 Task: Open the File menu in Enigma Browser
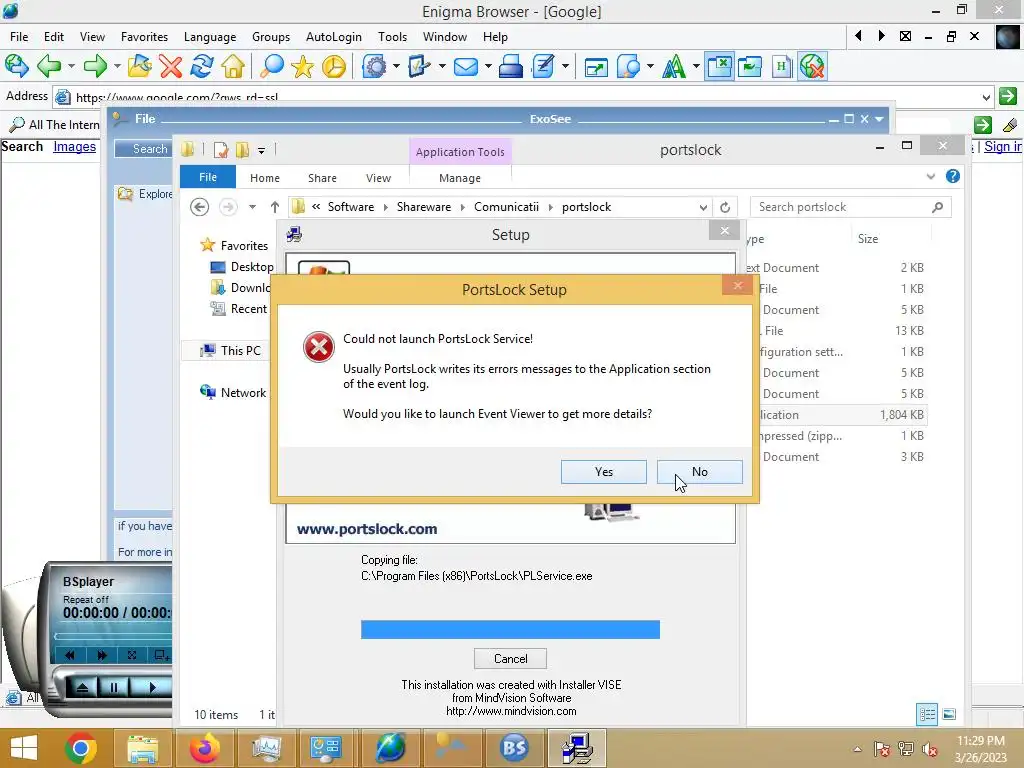click(x=19, y=37)
